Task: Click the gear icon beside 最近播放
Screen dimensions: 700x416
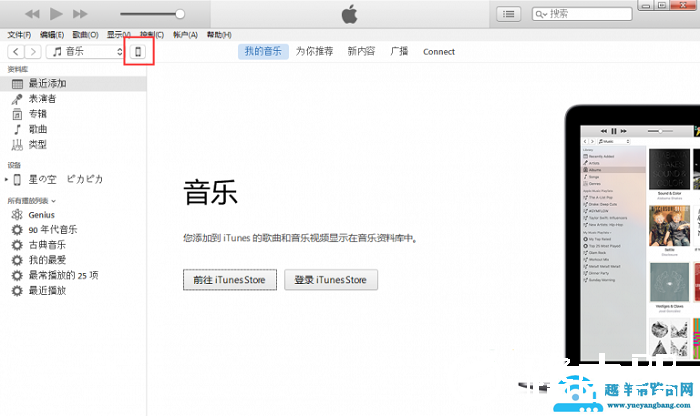Action: [17, 291]
